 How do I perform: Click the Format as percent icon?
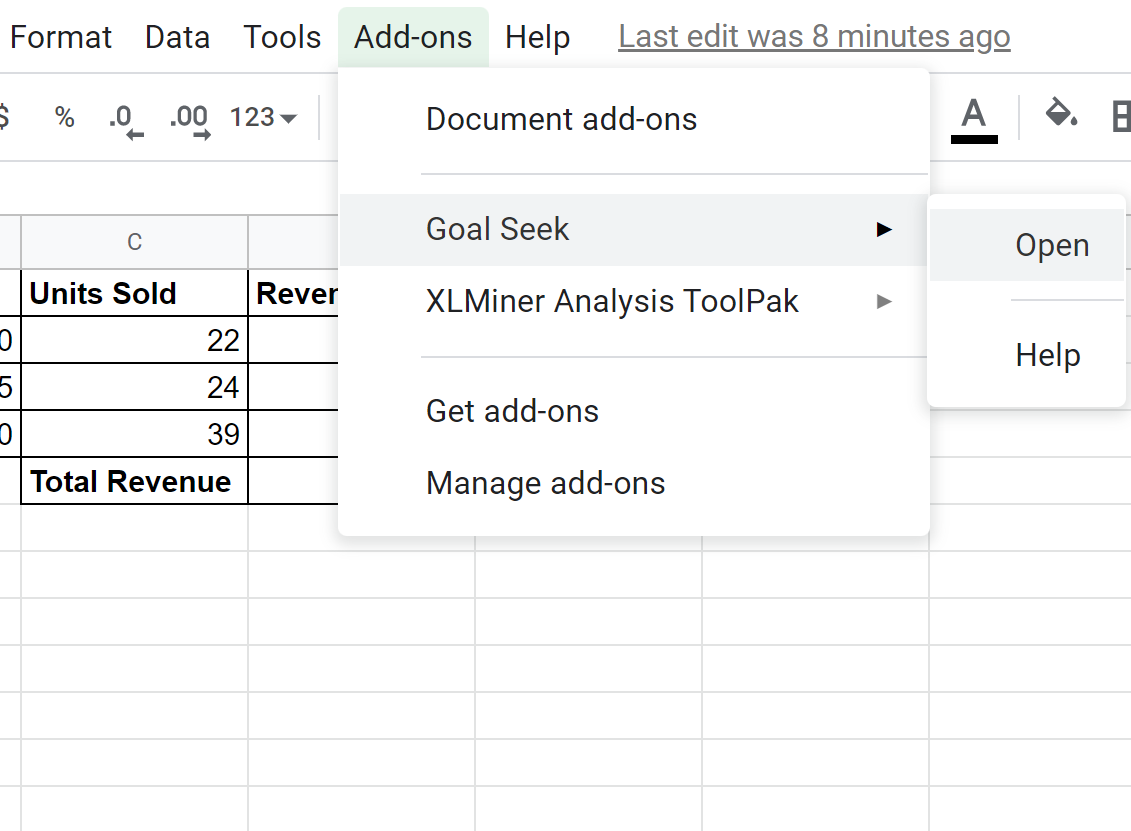pos(65,118)
